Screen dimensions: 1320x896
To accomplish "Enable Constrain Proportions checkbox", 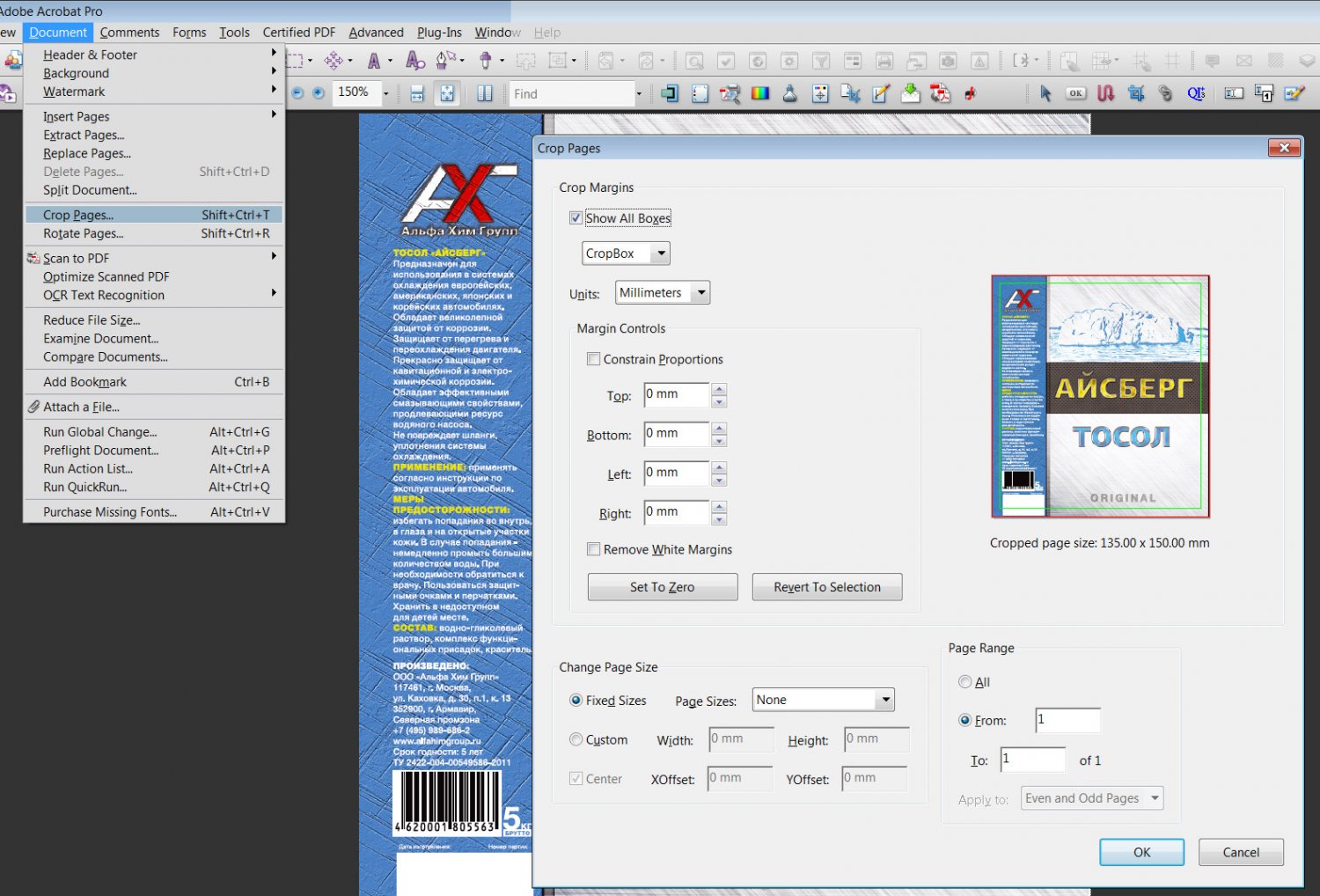I will 593,359.
